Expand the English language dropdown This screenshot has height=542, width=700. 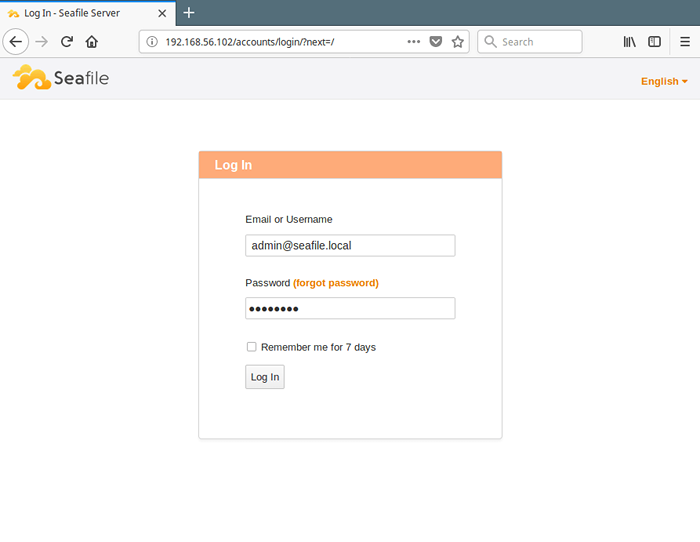point(664,81)
